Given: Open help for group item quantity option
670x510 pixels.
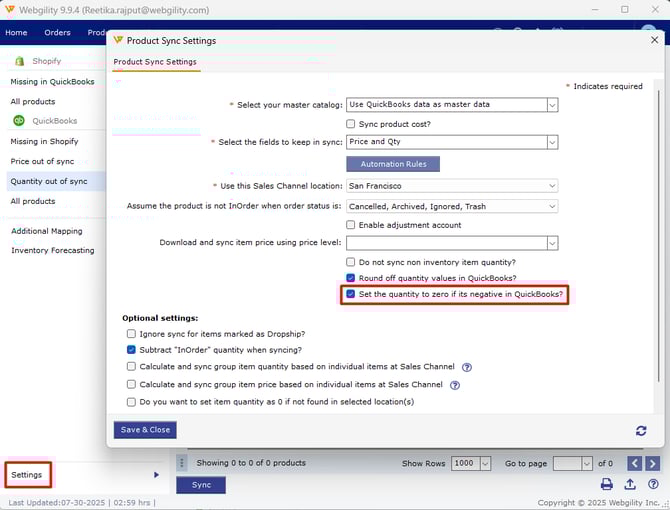Looking at the screenshot, I should 467,367.
